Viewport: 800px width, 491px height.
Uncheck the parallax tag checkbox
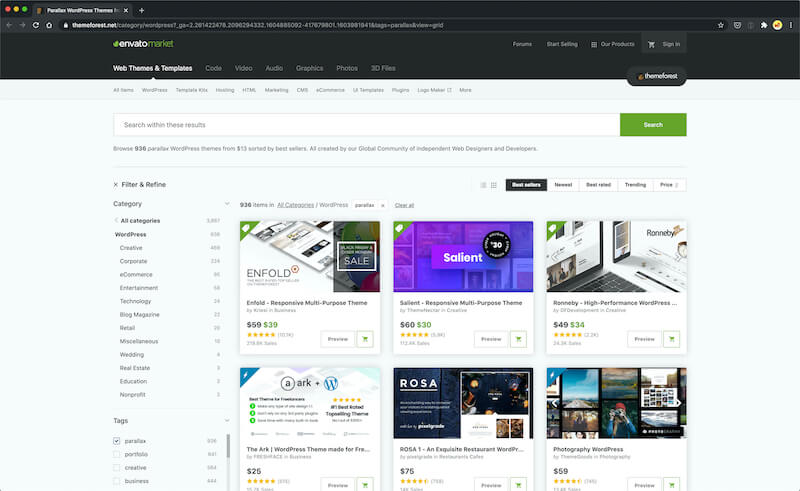[x=116, y=441]
